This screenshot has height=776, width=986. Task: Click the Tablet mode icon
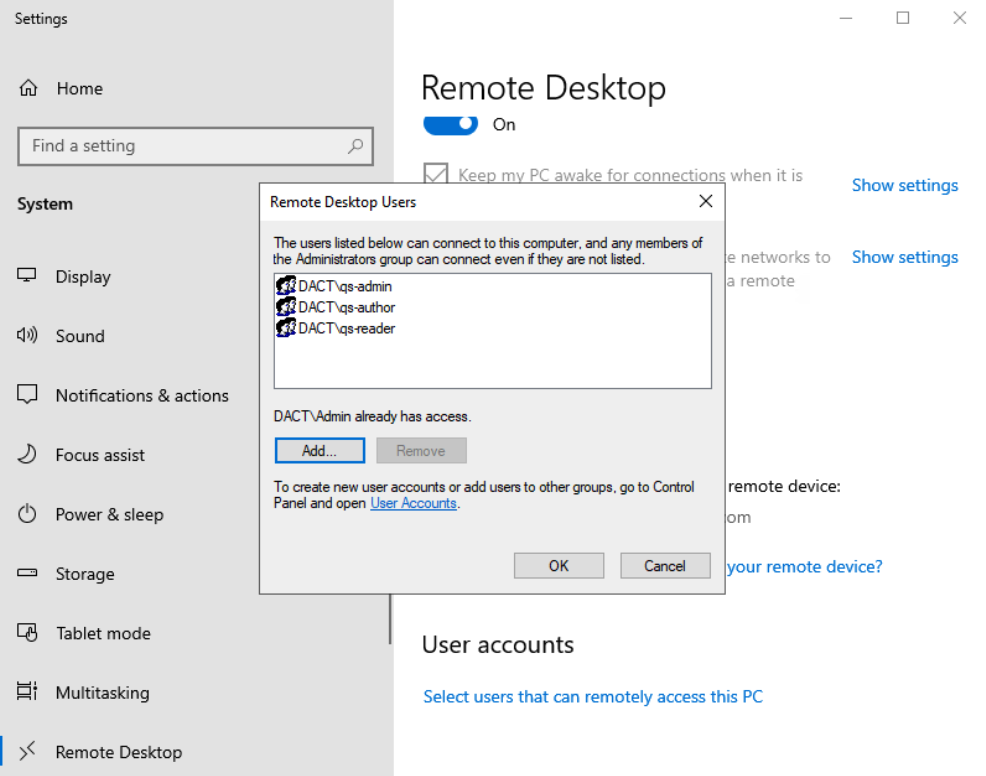point(27,632)
